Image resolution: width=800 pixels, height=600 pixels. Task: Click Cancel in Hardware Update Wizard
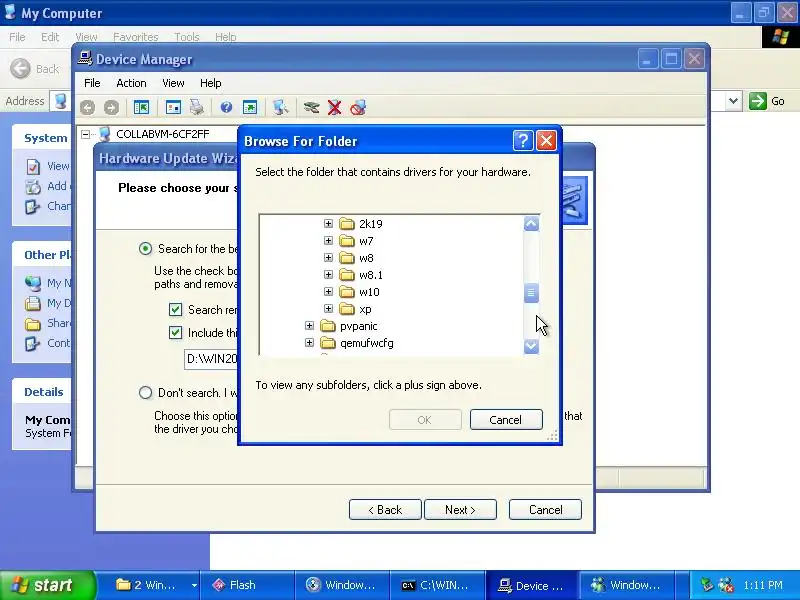(545, 510)
